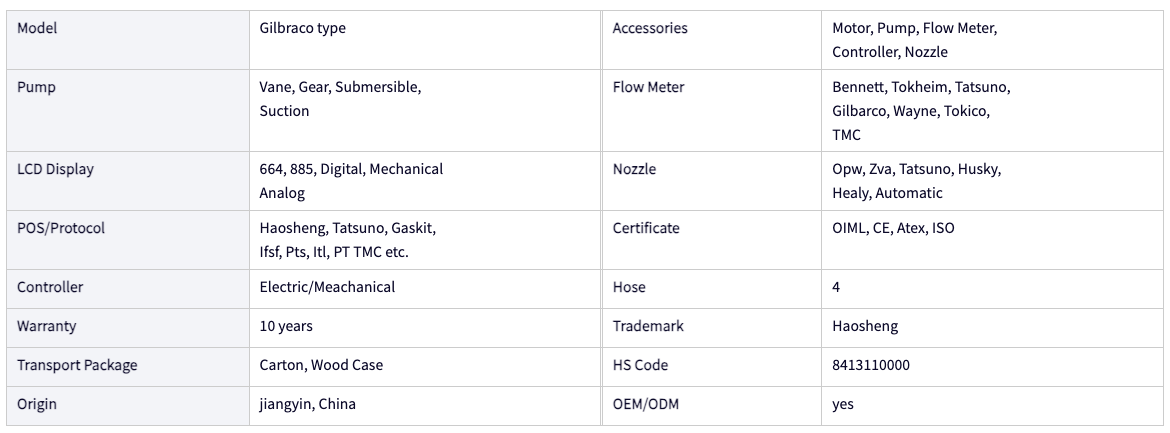Click the Model label cell
This screenshot has width=1170, height=433.
coord(128,40)
